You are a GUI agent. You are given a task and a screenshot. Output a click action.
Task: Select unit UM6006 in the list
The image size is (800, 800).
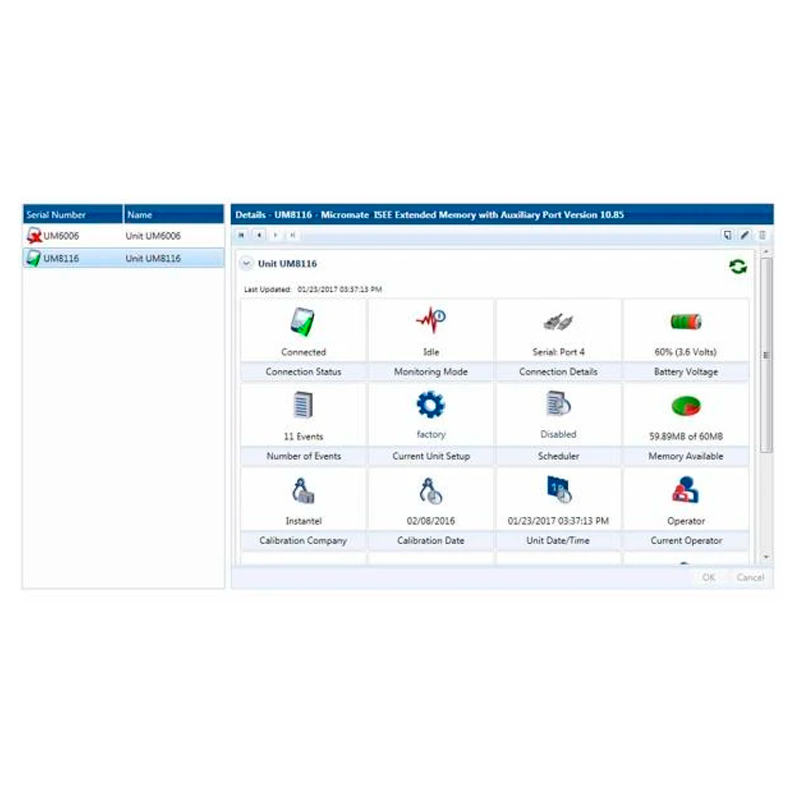pyautogui.click(x=60, y=235)
